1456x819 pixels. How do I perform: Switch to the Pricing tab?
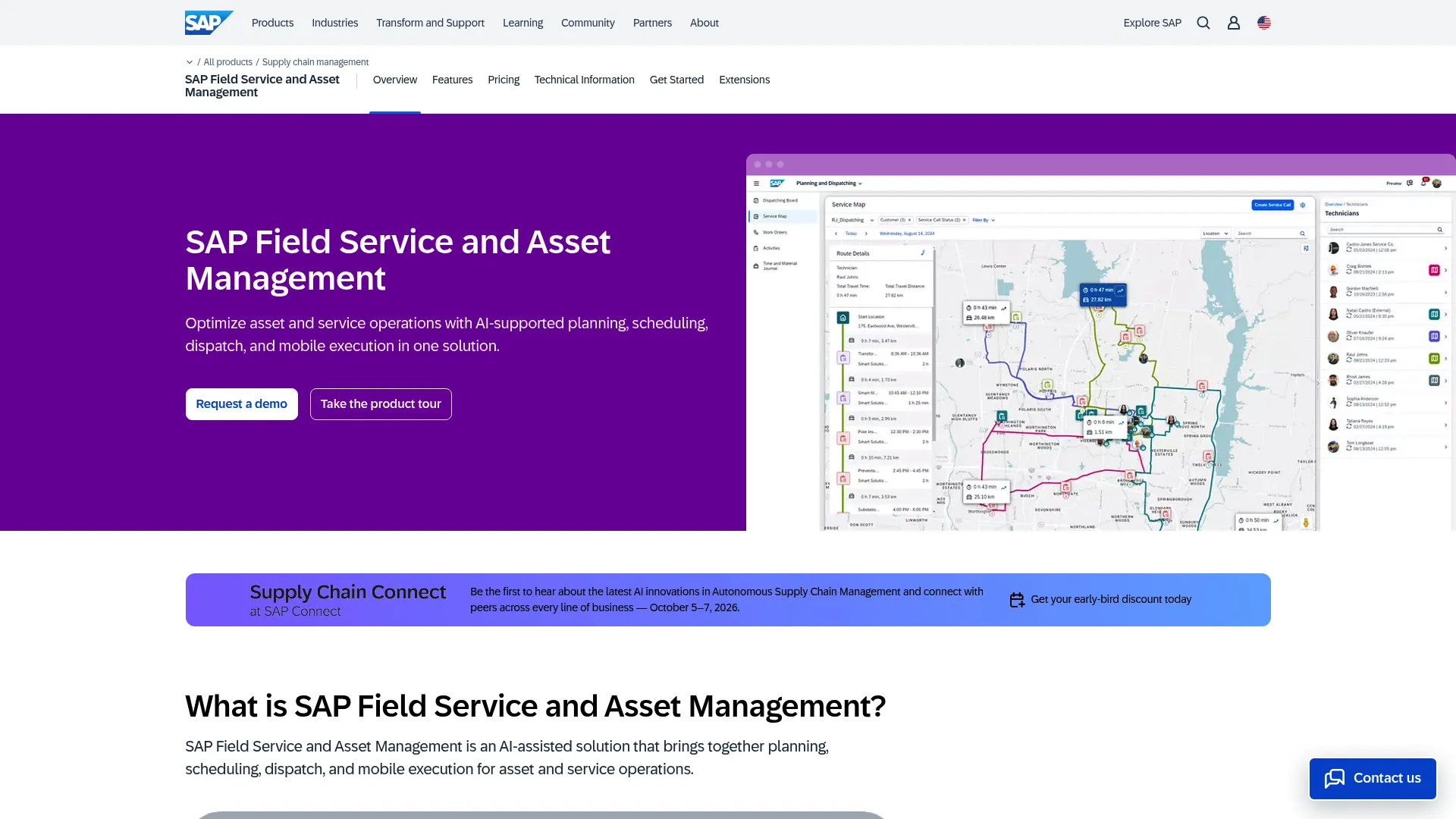coord(504,80)
